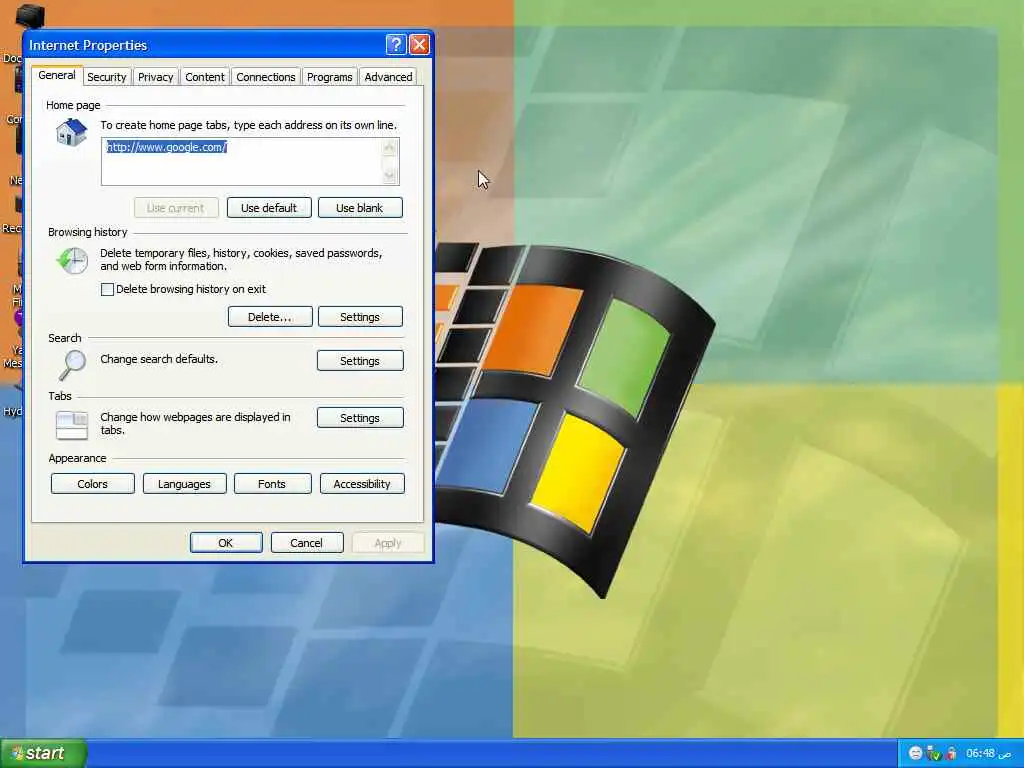This screenshot has height=768, width=1024.
Task: Close the Internet Properties dialog
Action: coord(419,44)
